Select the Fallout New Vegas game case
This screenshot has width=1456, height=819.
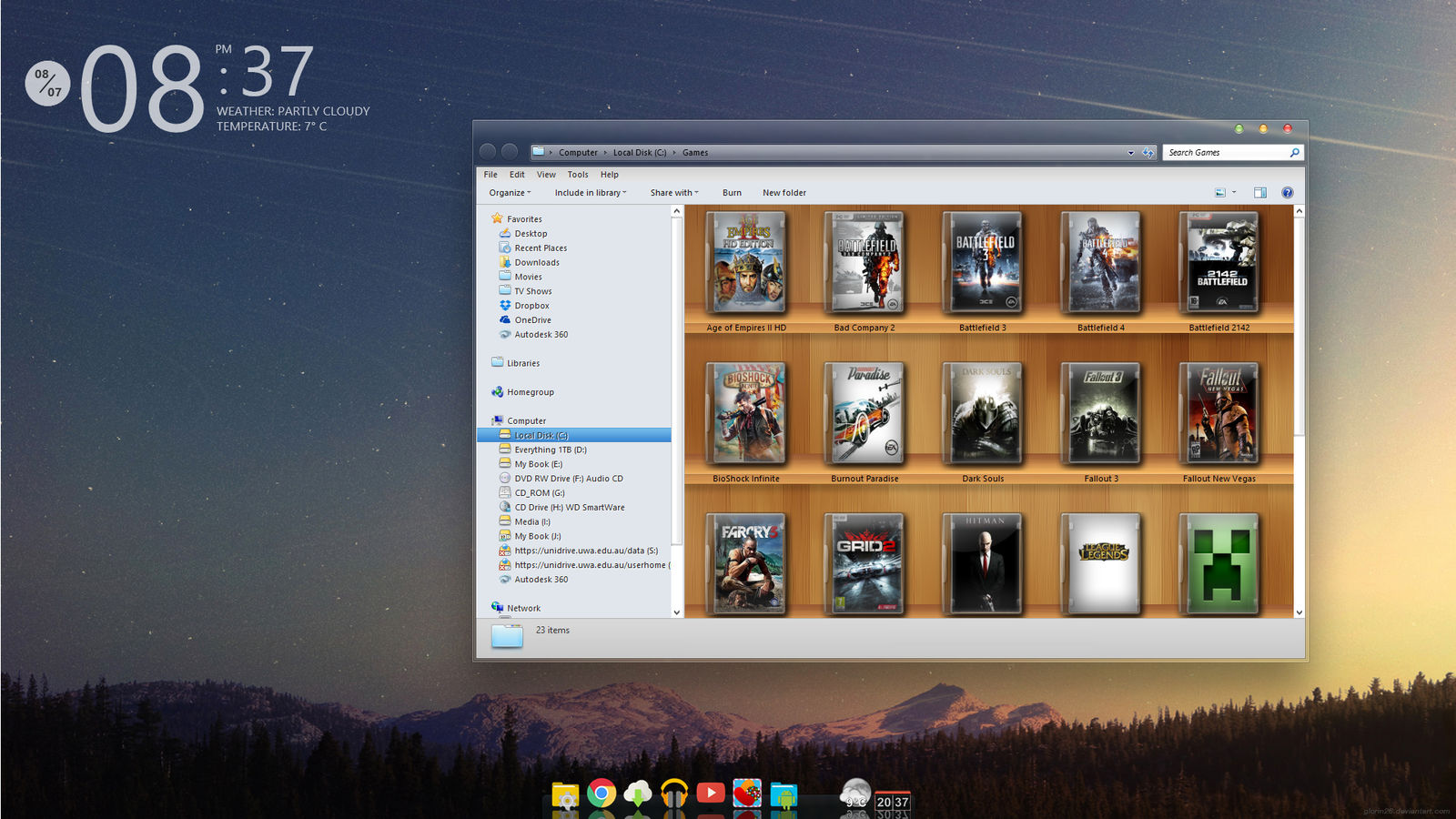[1219, 414]
